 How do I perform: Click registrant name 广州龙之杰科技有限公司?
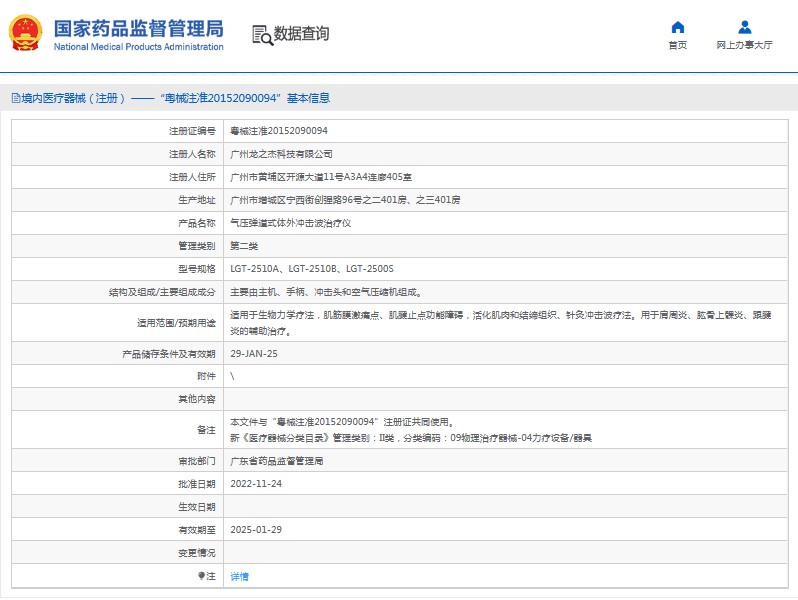click(281, 154)
